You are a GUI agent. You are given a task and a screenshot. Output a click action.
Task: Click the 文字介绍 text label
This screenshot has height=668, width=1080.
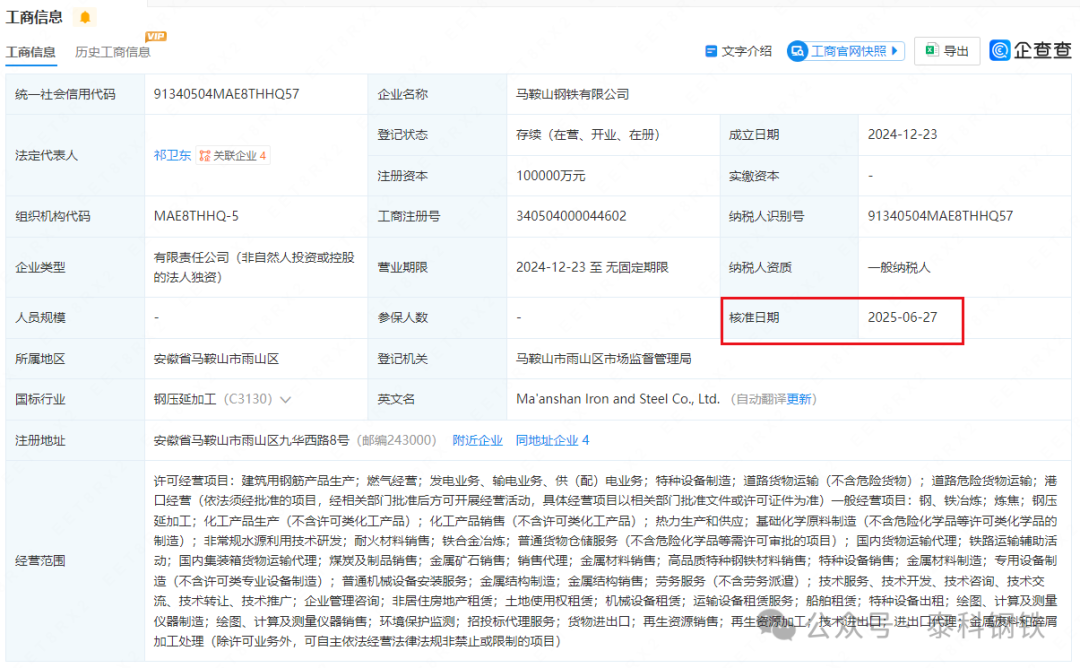(747, 51)
